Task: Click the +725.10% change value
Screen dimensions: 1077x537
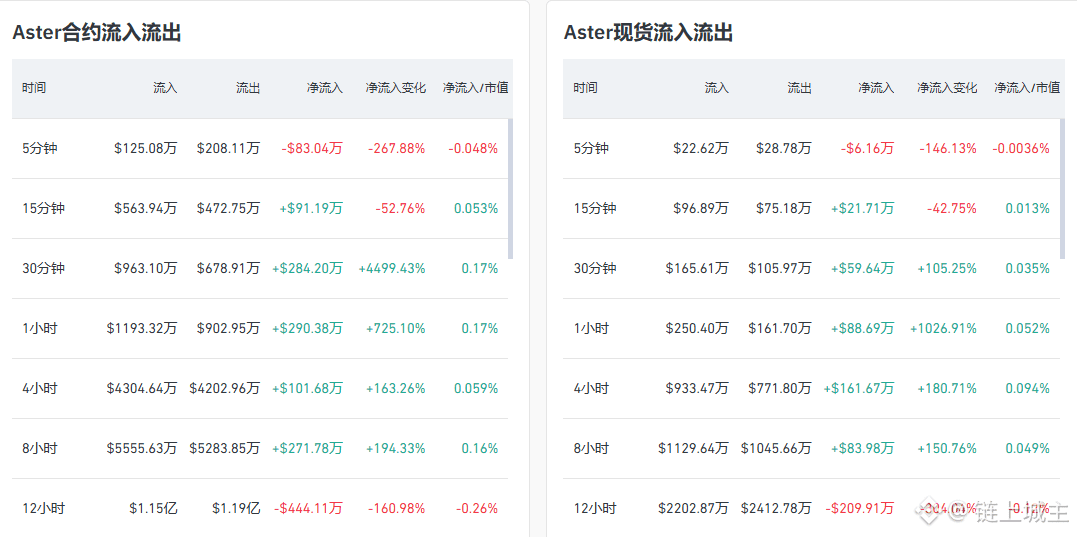Action: (396, 328)
